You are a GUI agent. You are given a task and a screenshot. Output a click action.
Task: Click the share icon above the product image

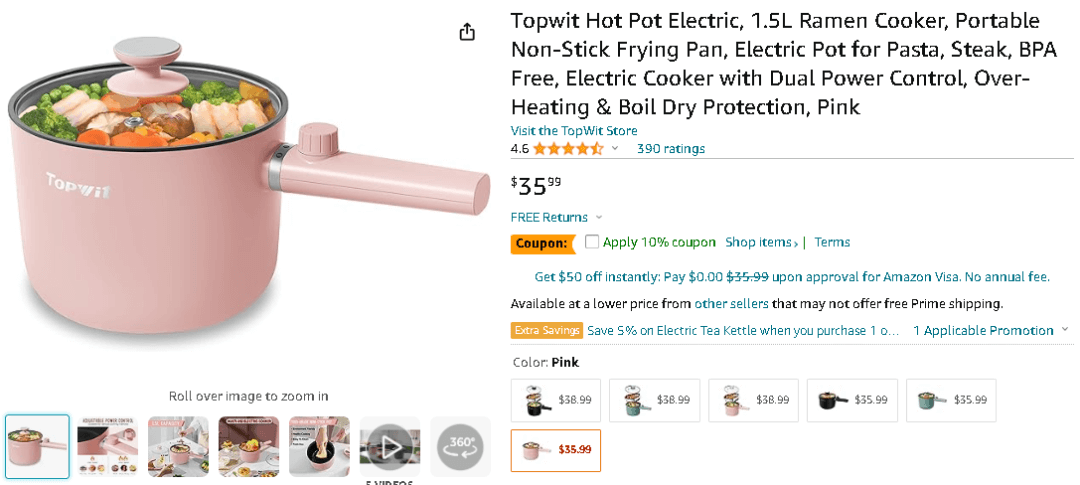pos(467,32)
